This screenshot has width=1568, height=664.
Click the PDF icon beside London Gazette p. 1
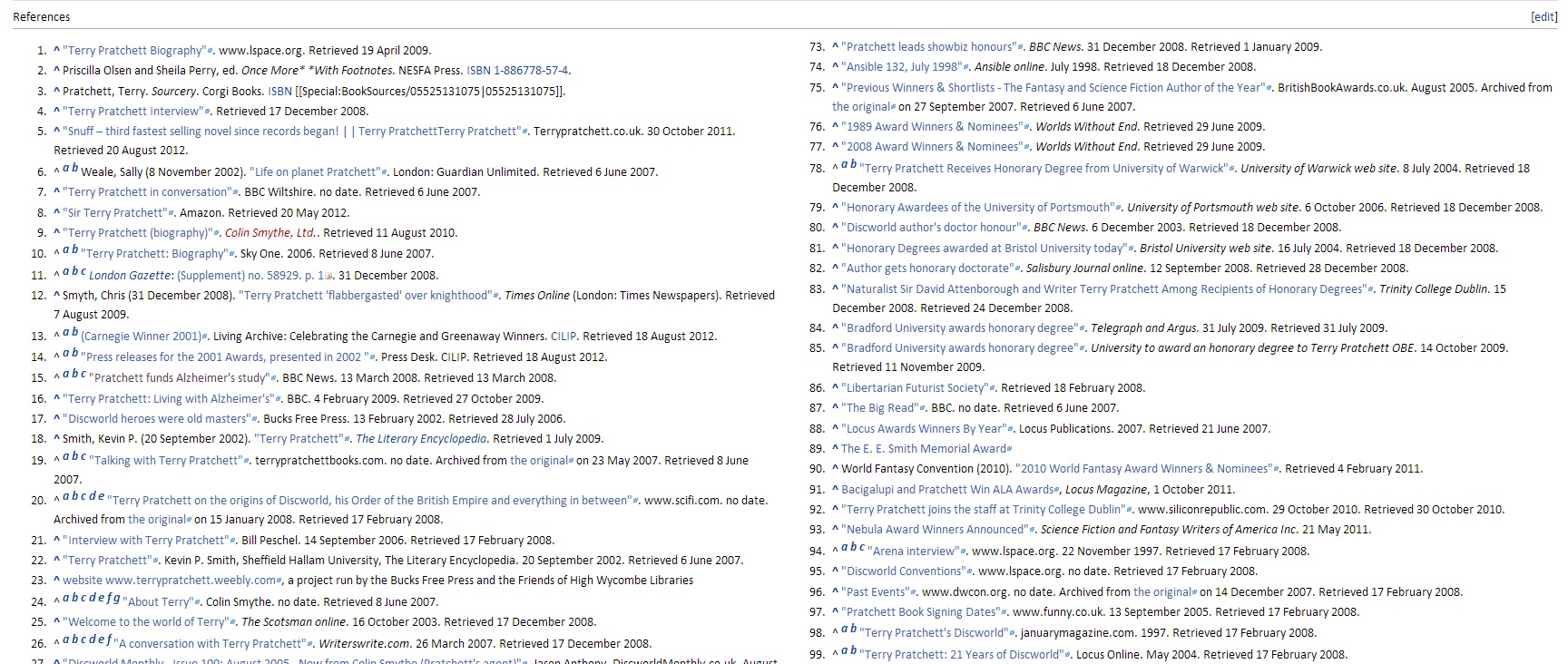click(x=329, y=276)
